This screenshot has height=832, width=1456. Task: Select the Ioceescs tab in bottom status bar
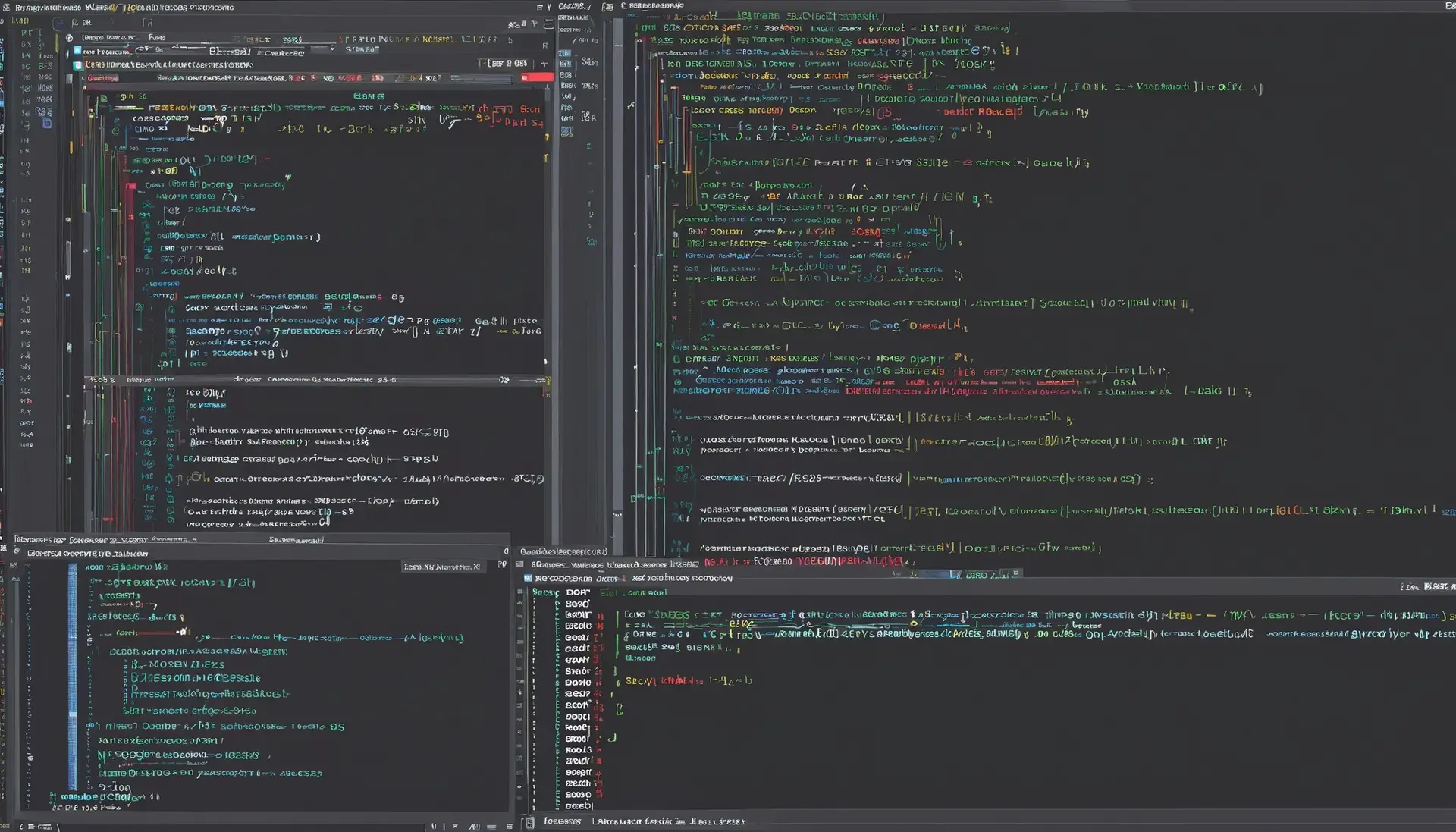pos(562,821)
